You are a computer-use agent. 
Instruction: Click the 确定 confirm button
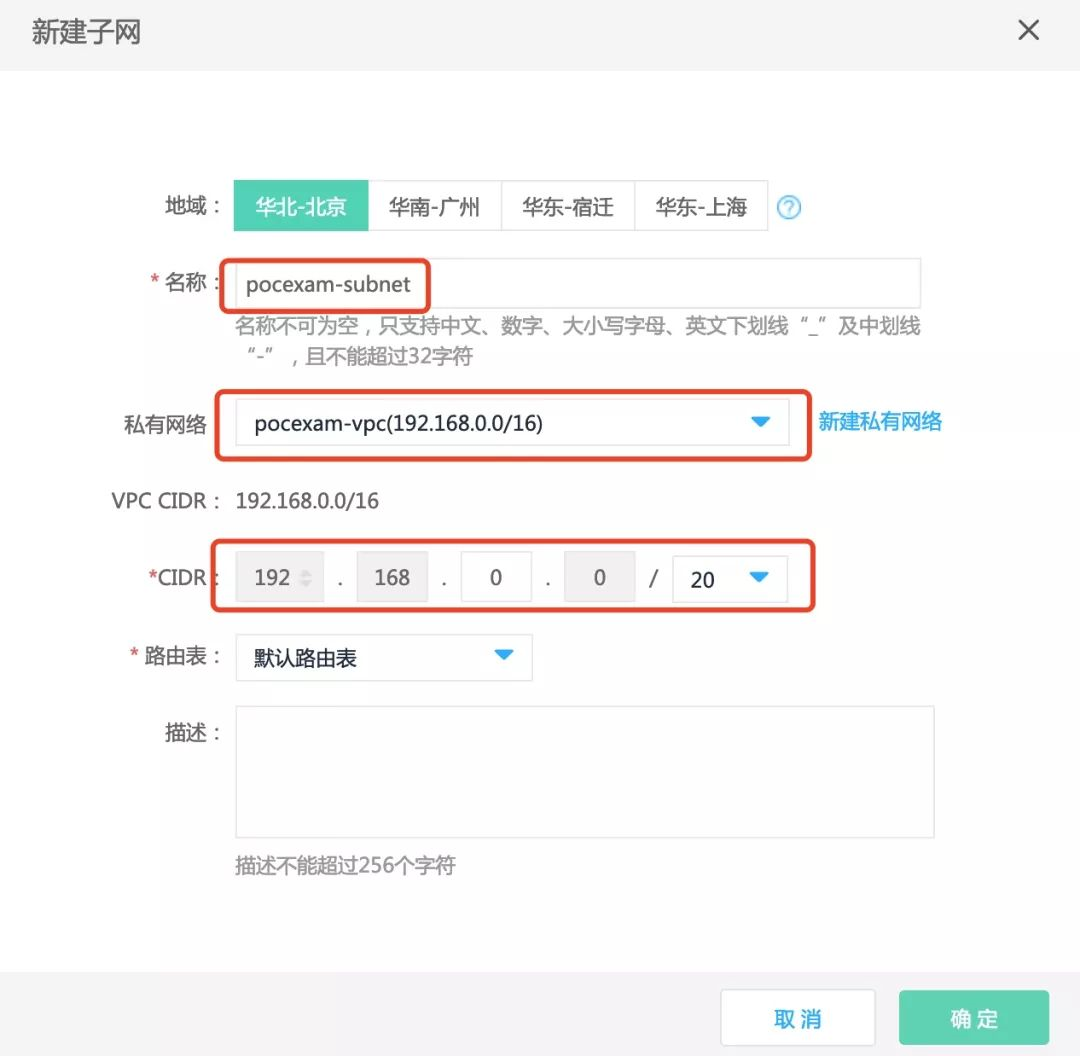click(973, 1017)
